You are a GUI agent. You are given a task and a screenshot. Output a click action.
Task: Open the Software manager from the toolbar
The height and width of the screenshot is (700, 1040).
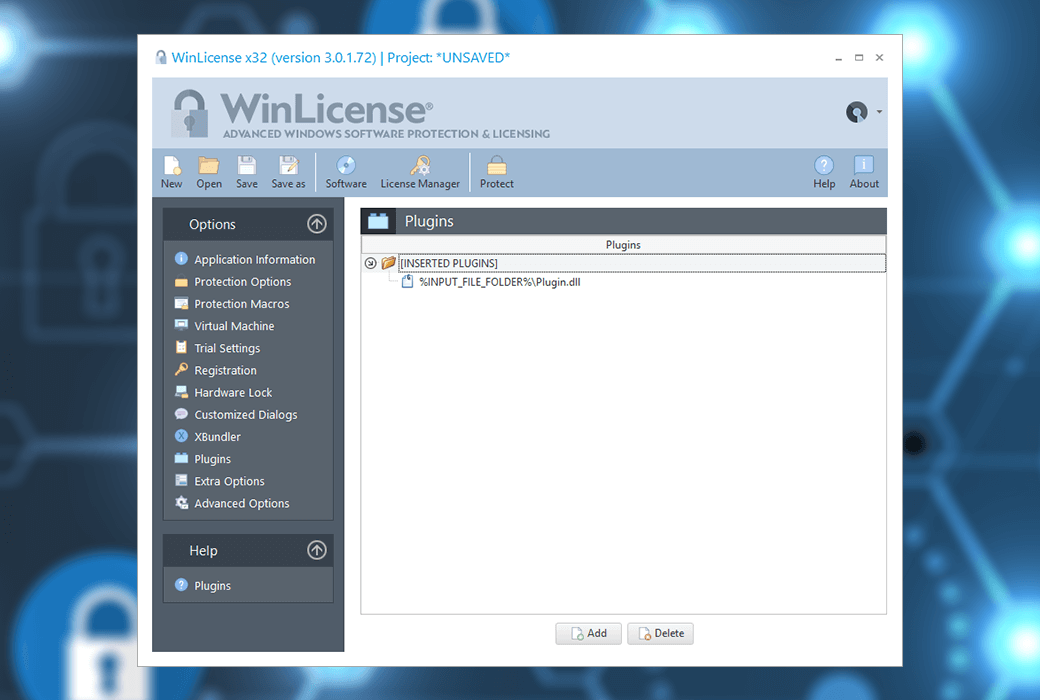pyautogui.click(x=345, y=171)
